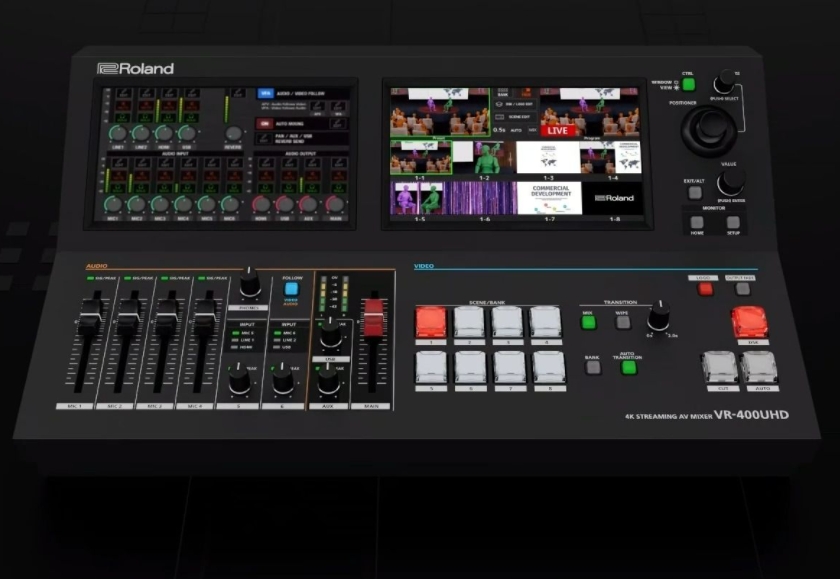Open the edit icon for touchscreen MIC5 channel
840x579 pixels.
coord(212,162)
